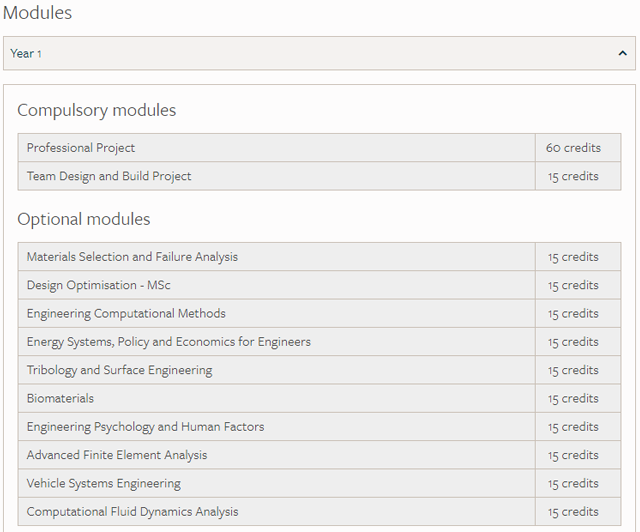Screen dimensions: 640x532
Task: Click credits value for Biomaterials row
Action: [x=573, y=398]
